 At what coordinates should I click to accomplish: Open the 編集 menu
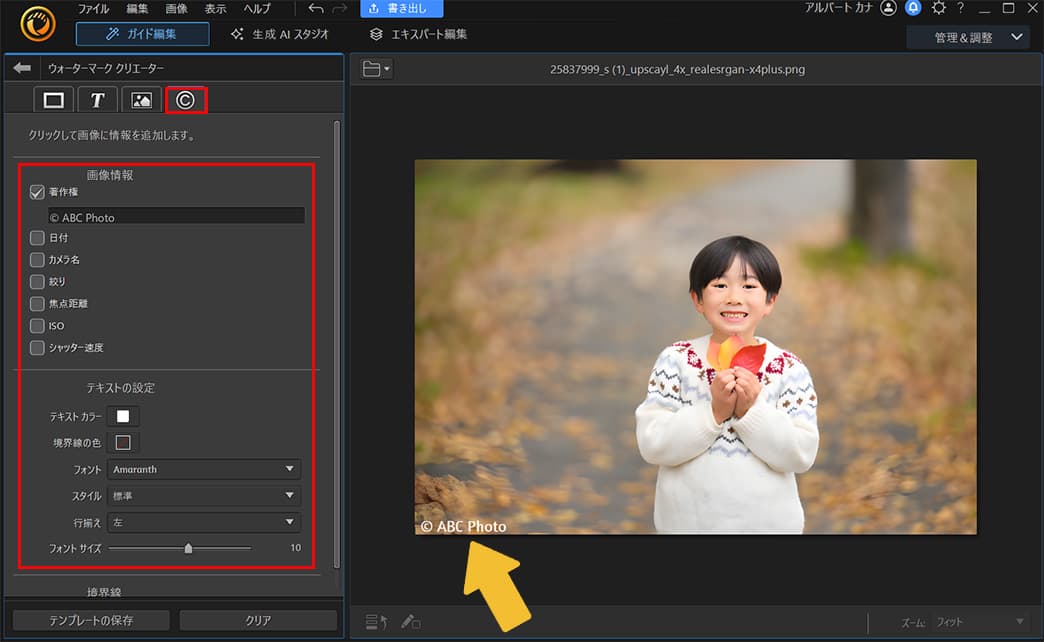[x=137, y=9]
